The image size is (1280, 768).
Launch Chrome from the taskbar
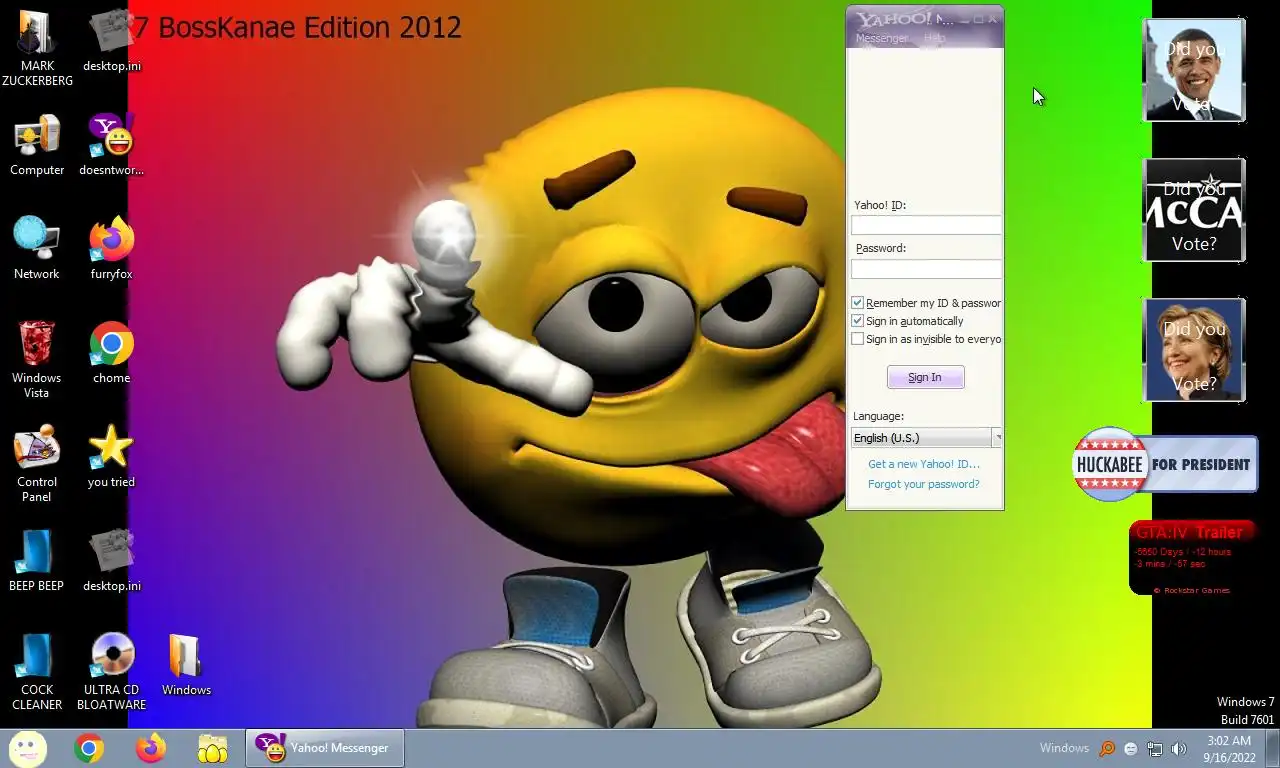coord(89,748)
